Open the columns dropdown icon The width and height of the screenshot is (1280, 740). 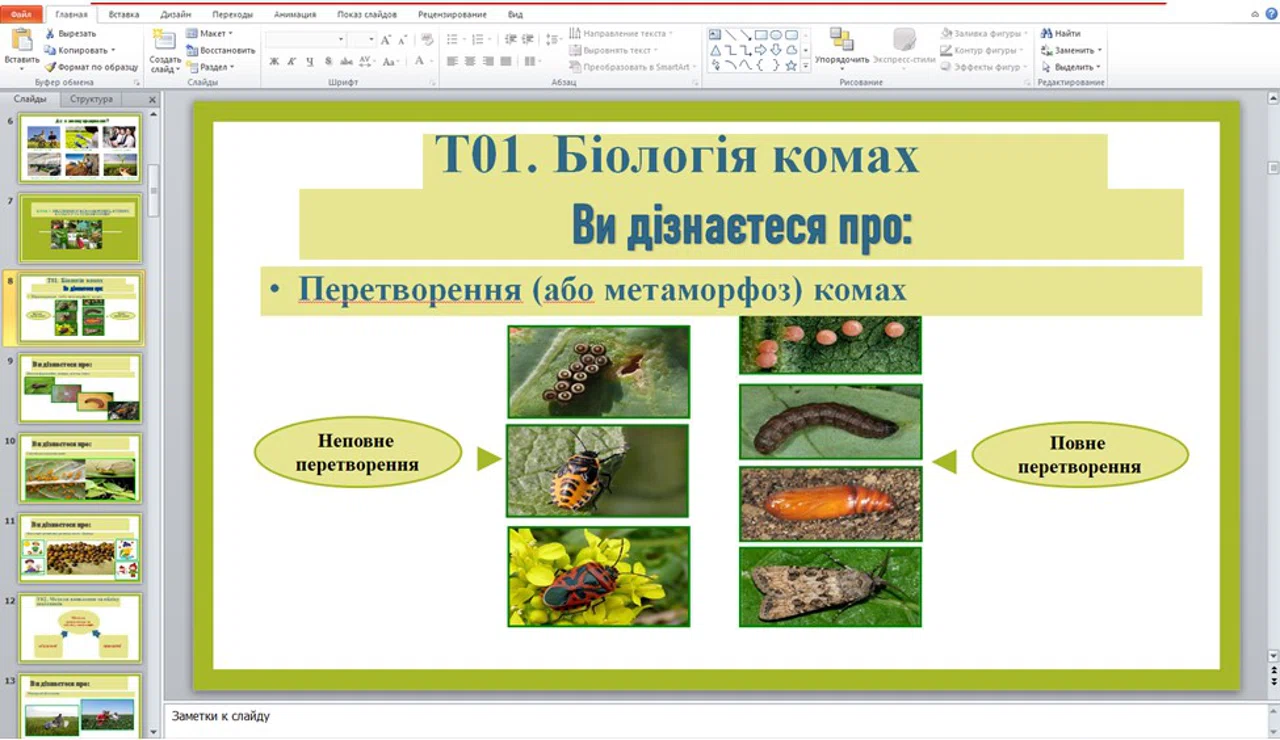(532, 61)
